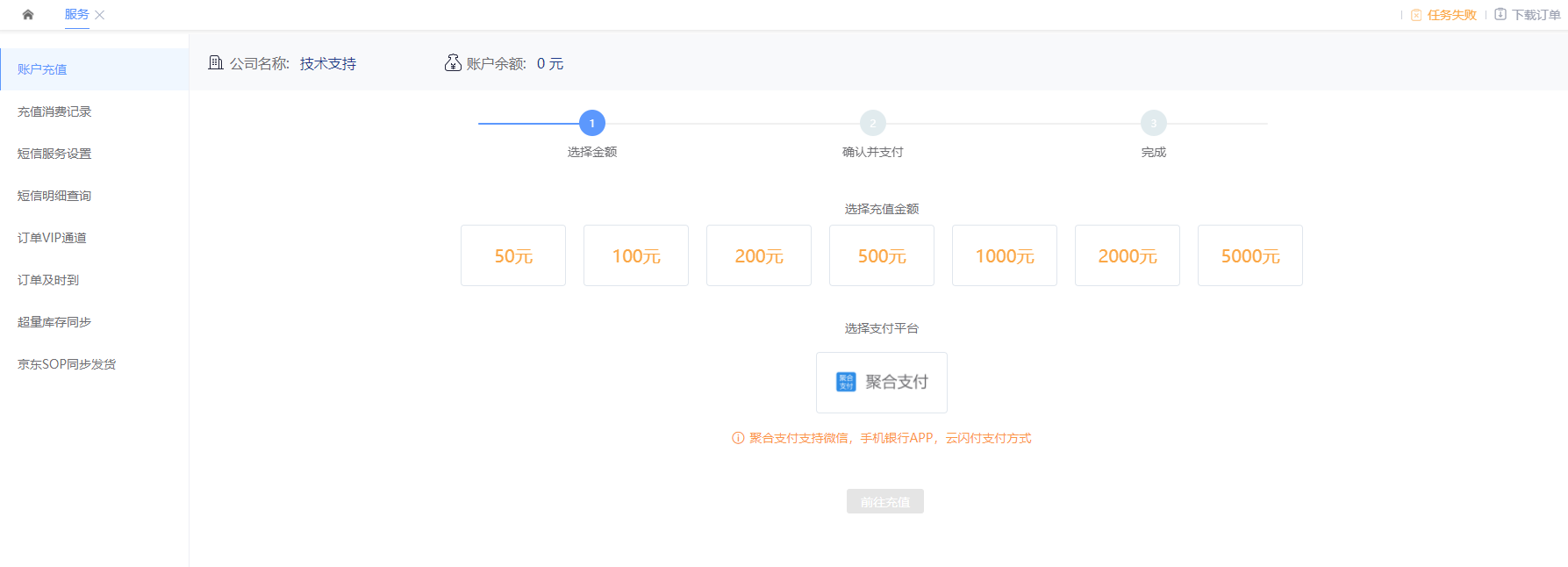Open 充值消费记录 in the sidebar
The height and width of the screenshot is (567, 1568).
[x=95, y=111]
